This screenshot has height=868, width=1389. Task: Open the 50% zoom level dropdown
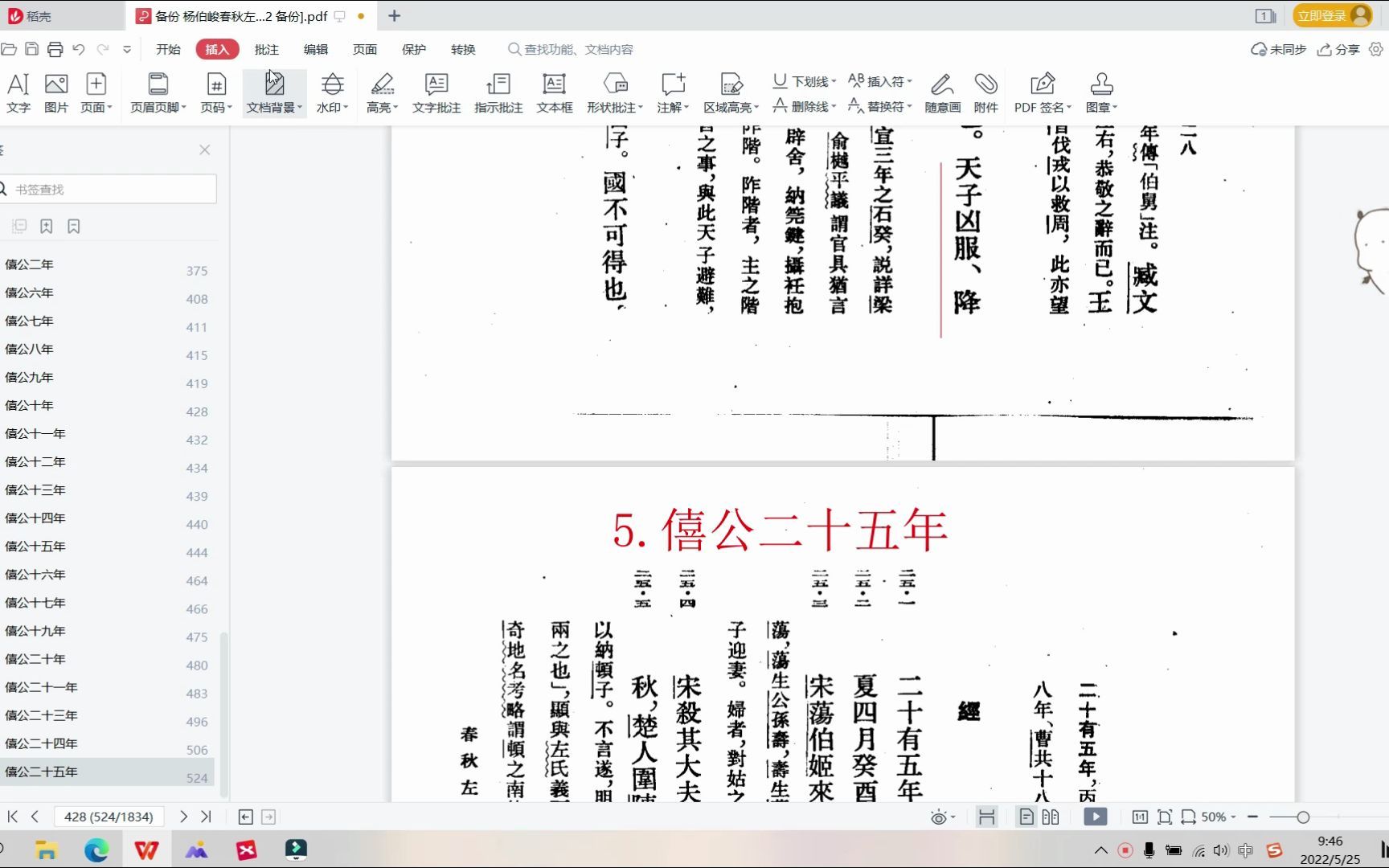click(1218, 817)
